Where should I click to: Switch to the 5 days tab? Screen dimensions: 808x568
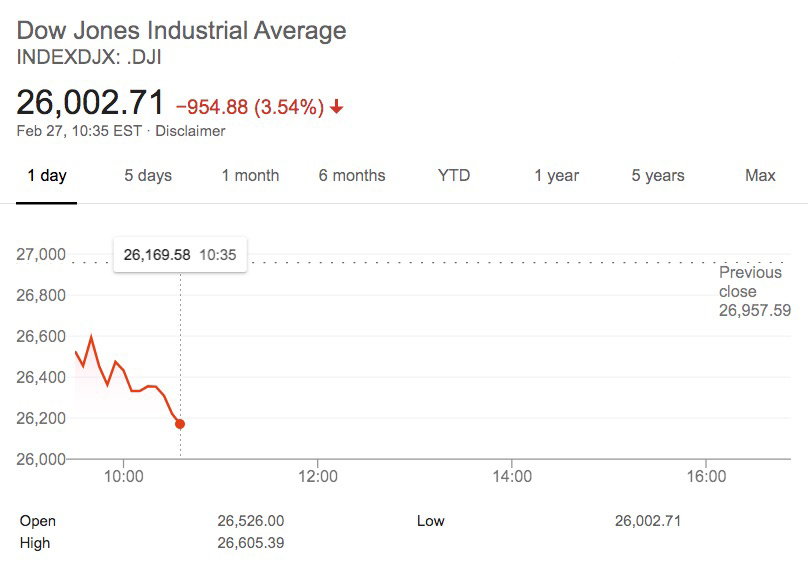coord(148,176)
